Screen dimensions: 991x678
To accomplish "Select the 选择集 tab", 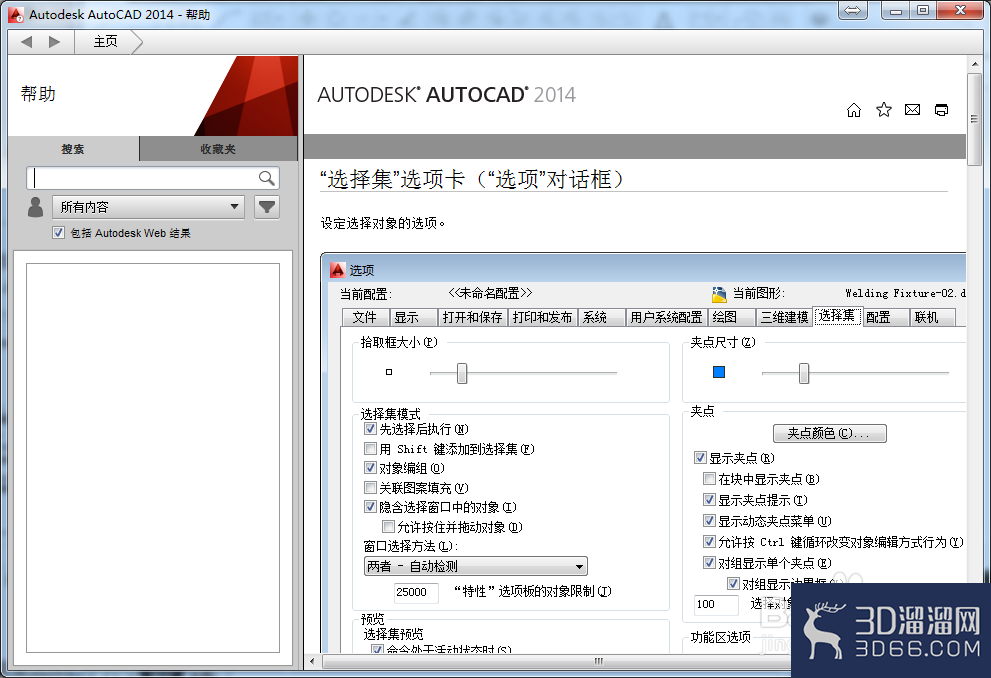I will pyautogui.click(x=837, y=315).
